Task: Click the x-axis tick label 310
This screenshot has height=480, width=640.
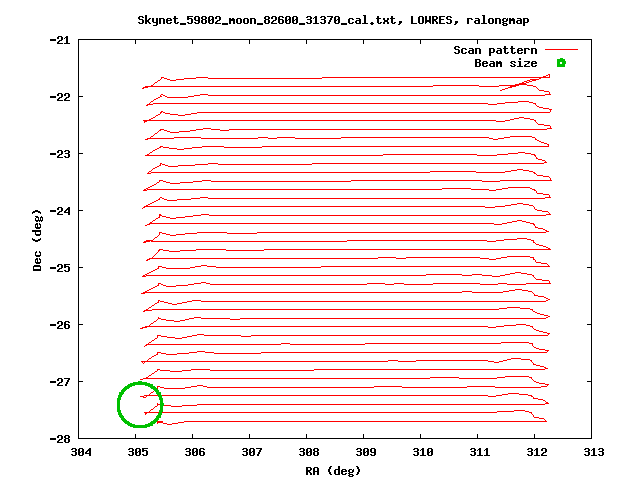Action: [x=423, y=452]
